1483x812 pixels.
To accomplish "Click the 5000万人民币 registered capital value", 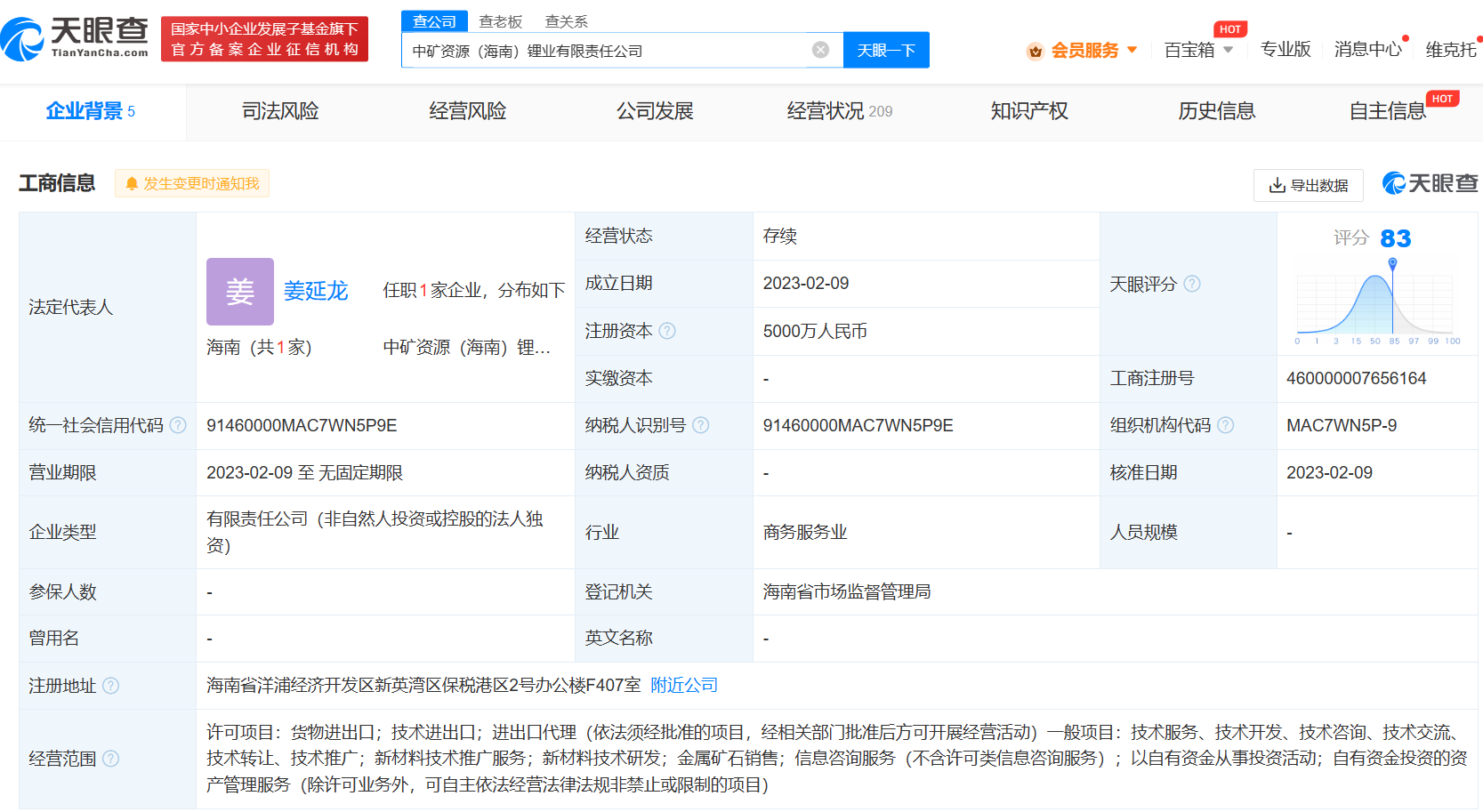I will point(815,331).
